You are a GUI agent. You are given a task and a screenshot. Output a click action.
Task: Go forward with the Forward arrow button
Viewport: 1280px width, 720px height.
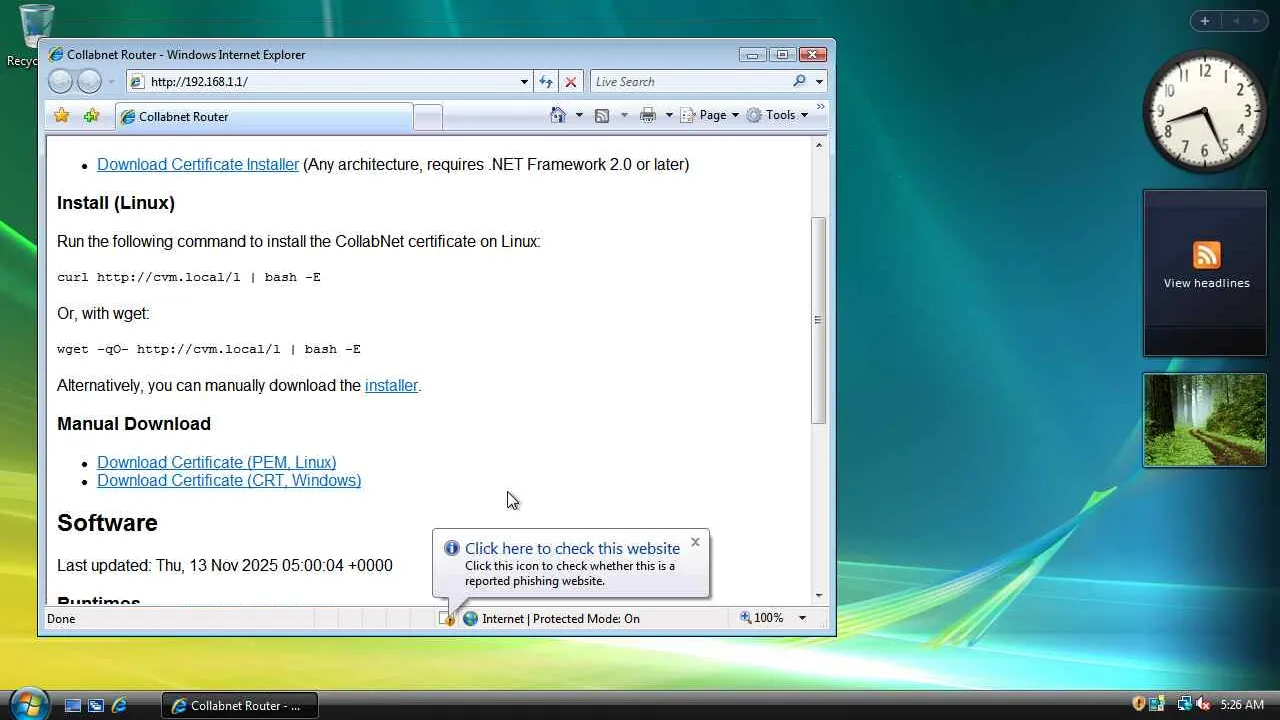pos(90,82)
